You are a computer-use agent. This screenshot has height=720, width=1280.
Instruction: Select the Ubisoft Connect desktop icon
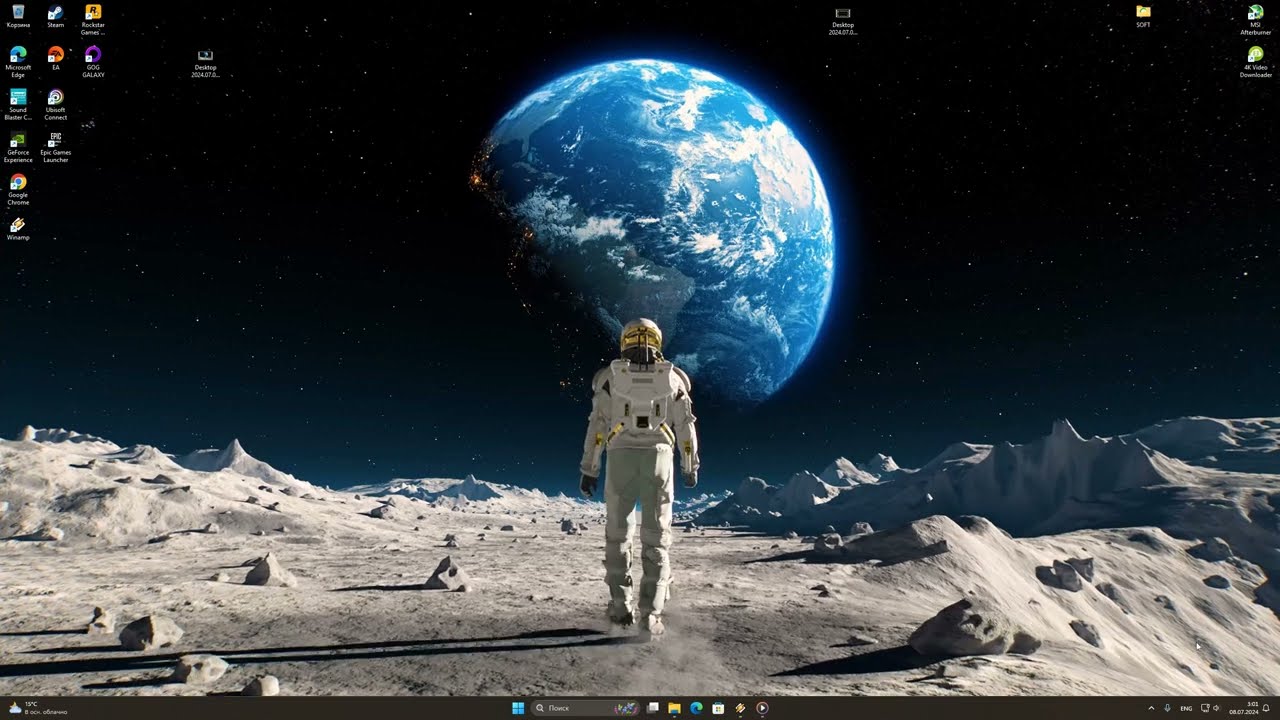(56, 105)
